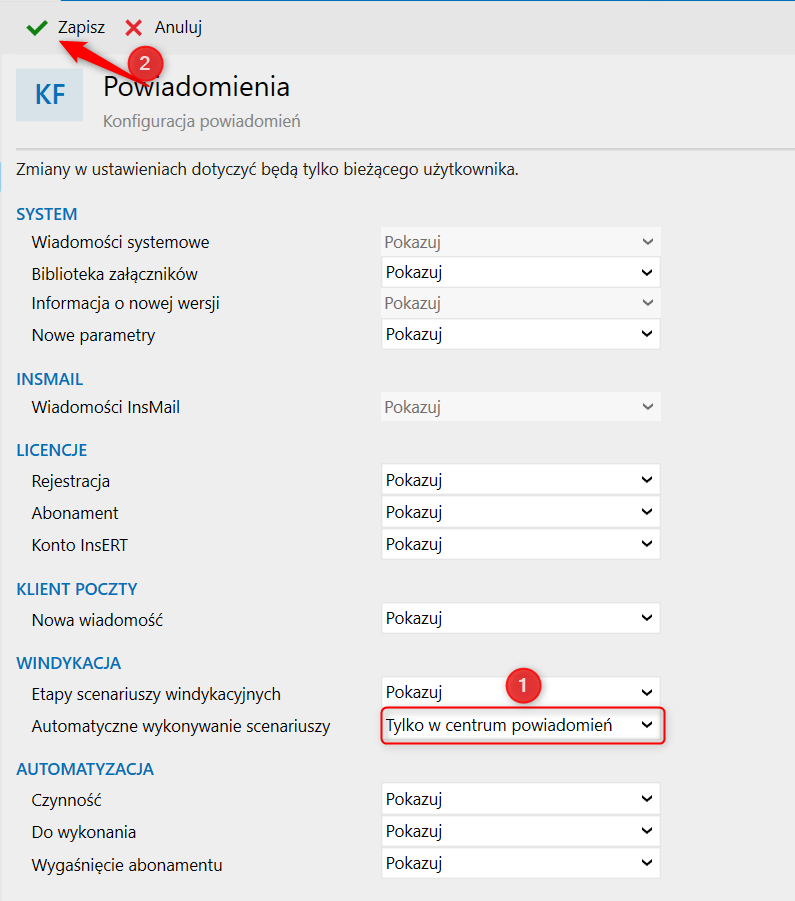Open the Do wykonania dropdown
The image size is (795, 901).
pos(520,831)
